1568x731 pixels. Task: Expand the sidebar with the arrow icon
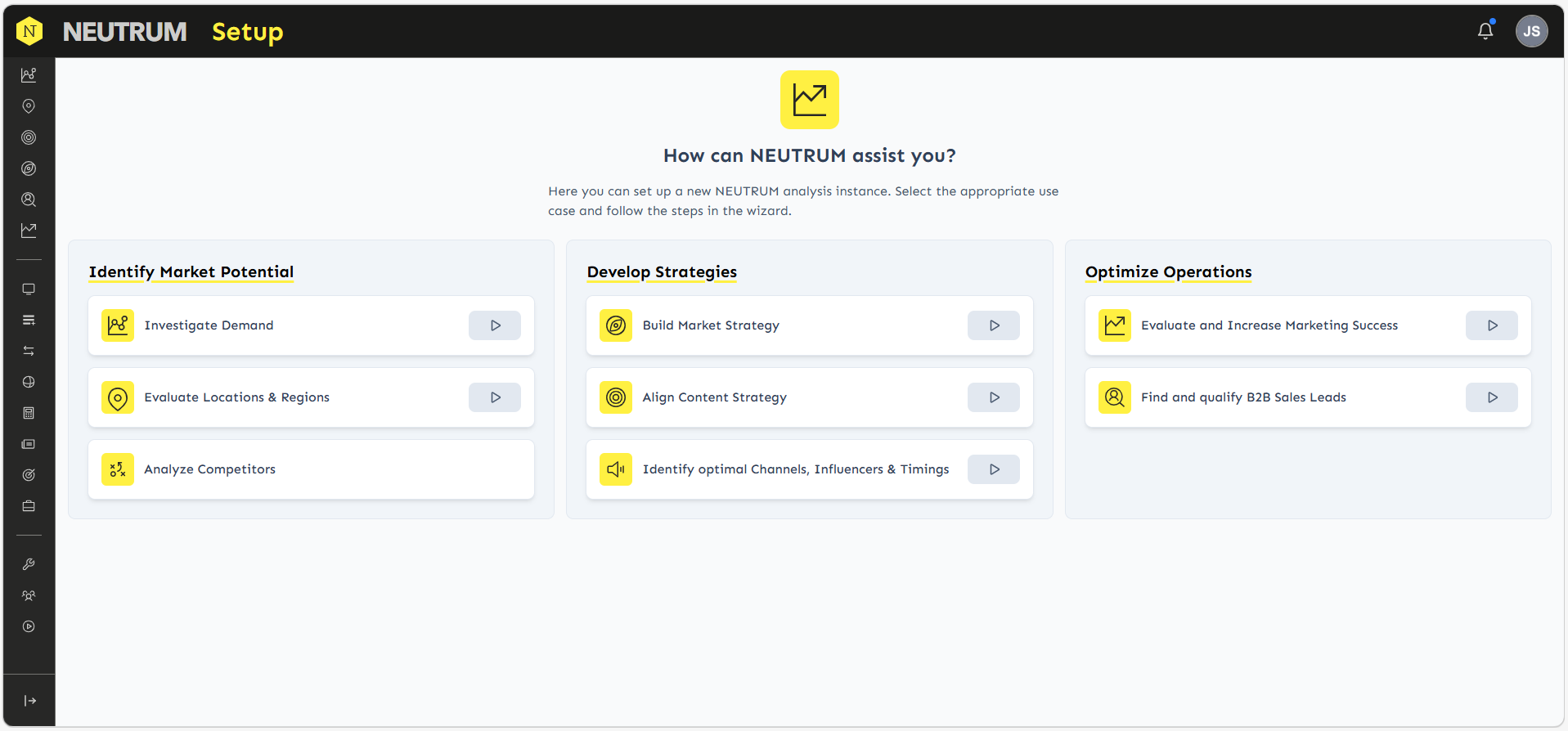pyautogui.click(x=29, y=701)
